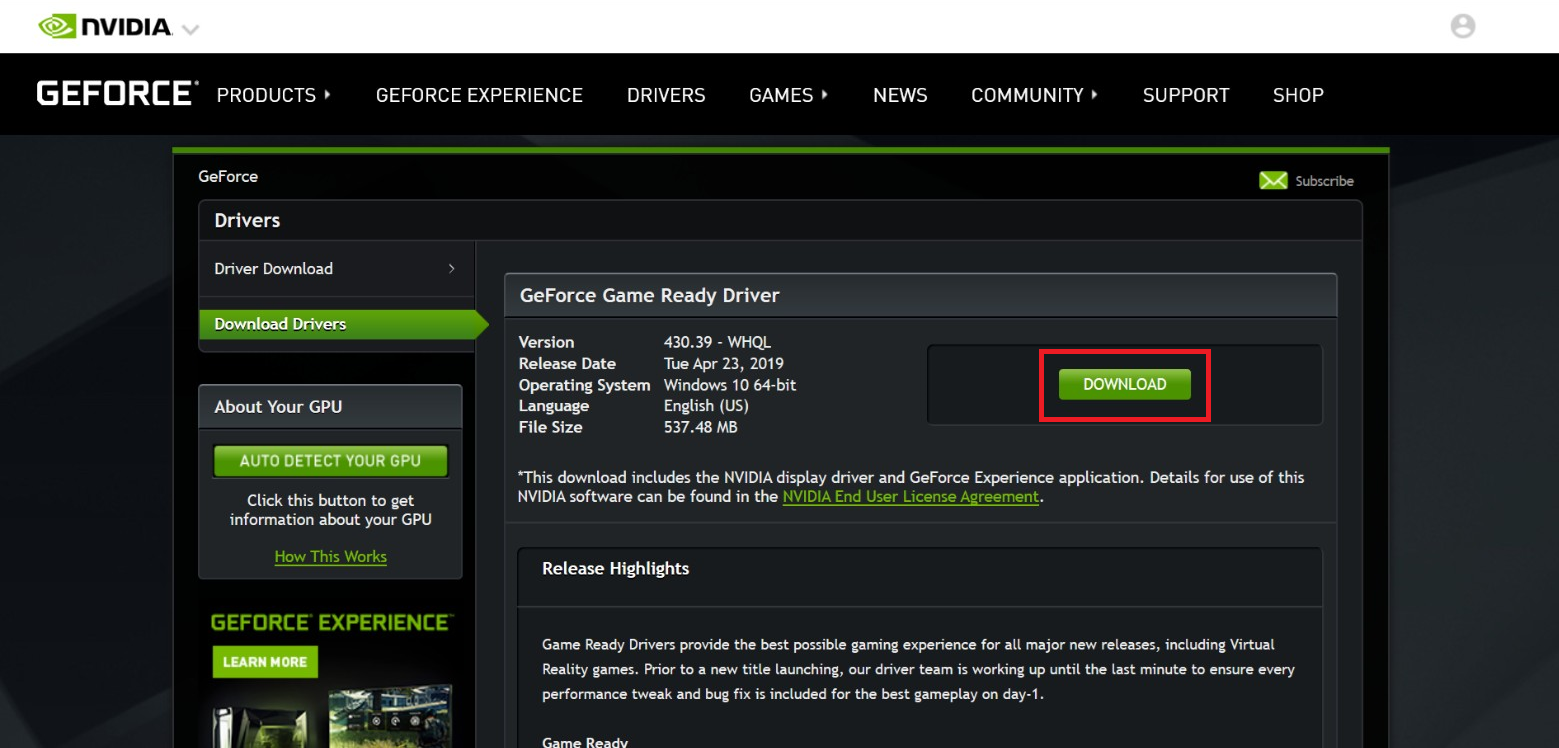This screenshot has width=1559, height=748.
Task: Expand the Driver Download chevron arrow
Action: (452, 268)
